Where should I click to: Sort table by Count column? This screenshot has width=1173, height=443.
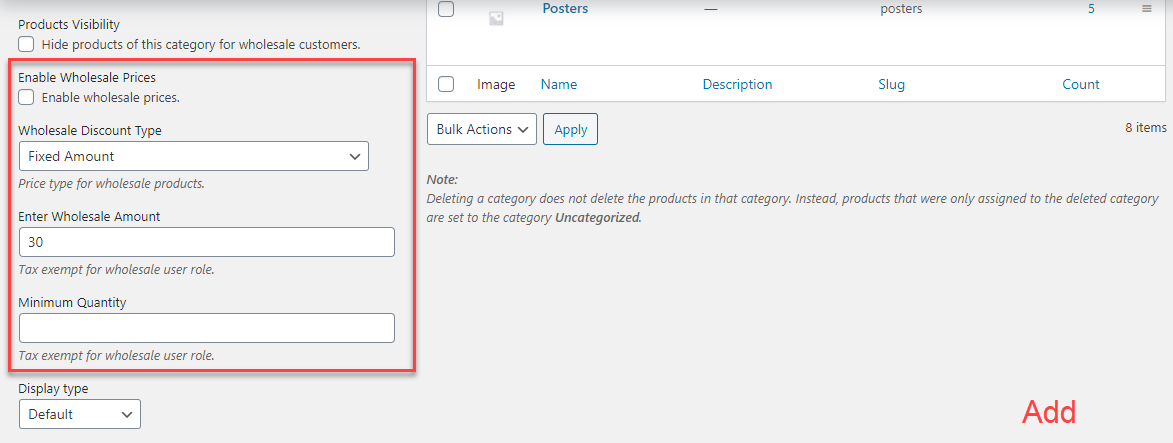tap(1080, 85)
